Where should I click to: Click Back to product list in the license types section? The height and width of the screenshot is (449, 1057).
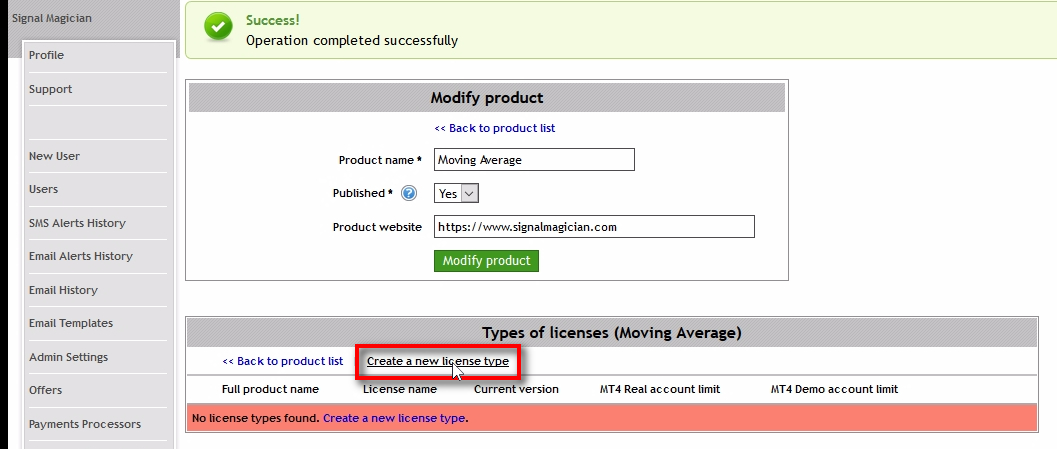(x=282, y=361)
